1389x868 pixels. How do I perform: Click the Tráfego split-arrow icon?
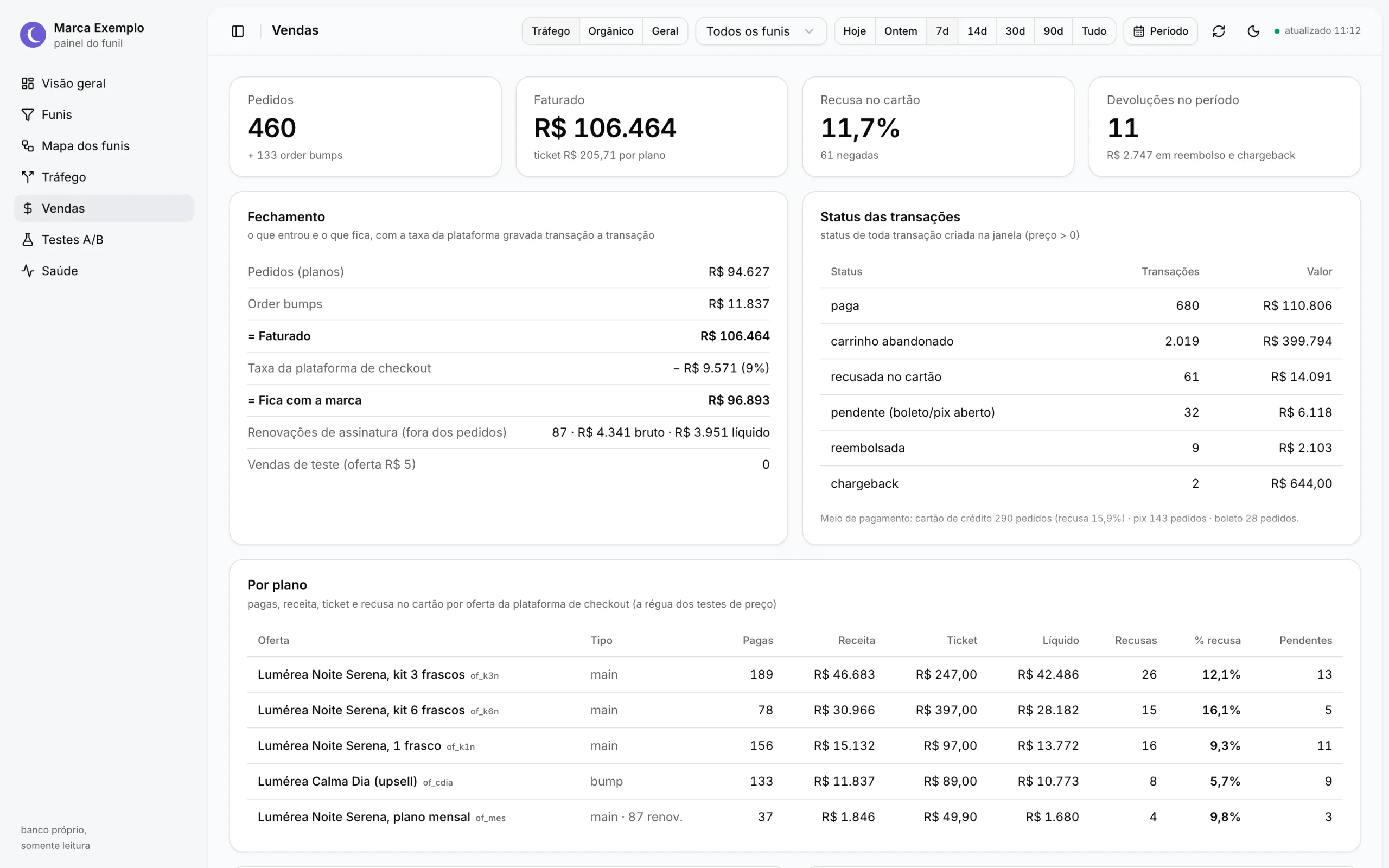[28, 177]
